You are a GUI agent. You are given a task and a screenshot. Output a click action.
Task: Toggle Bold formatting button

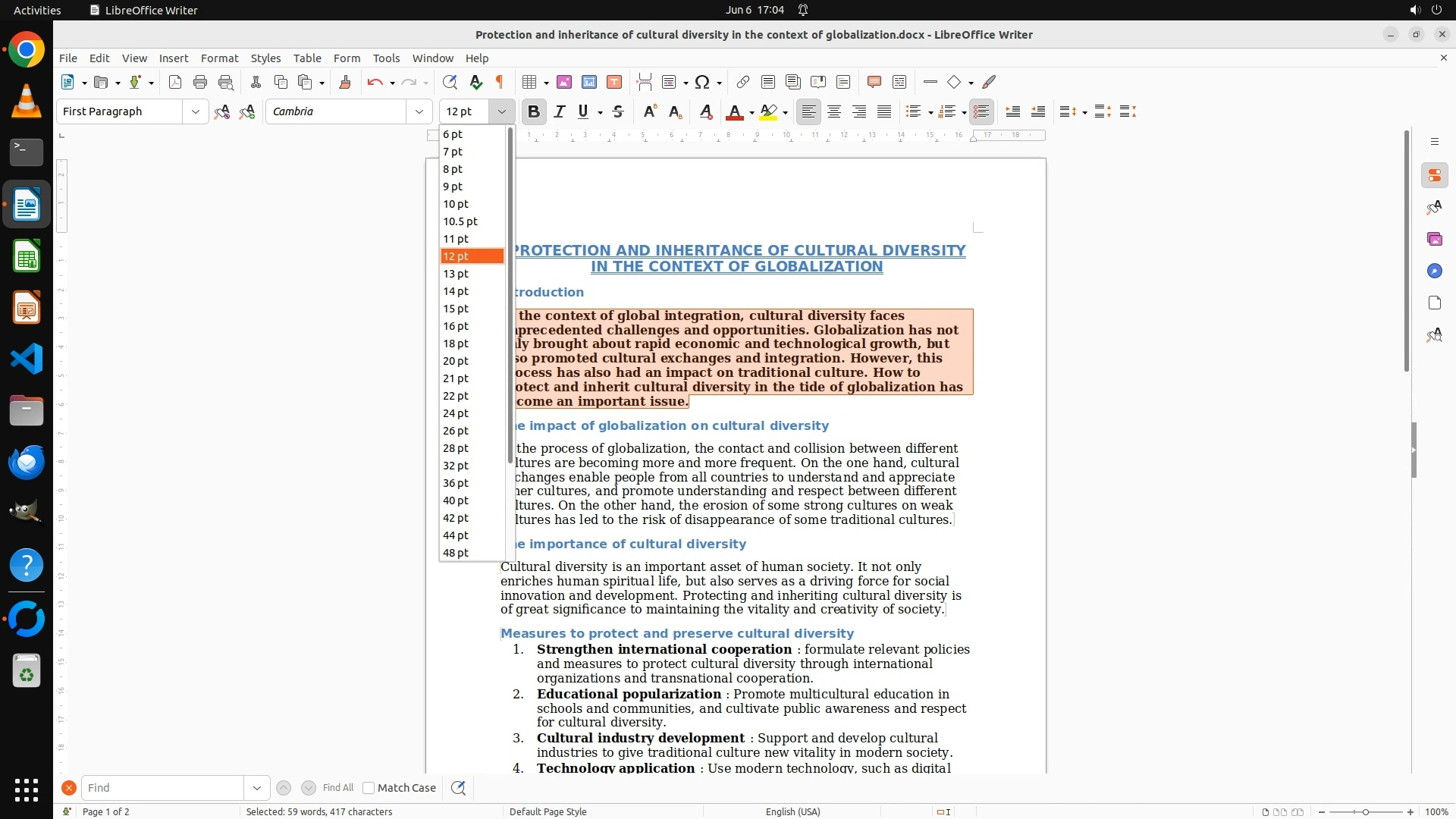click(534, 111)
